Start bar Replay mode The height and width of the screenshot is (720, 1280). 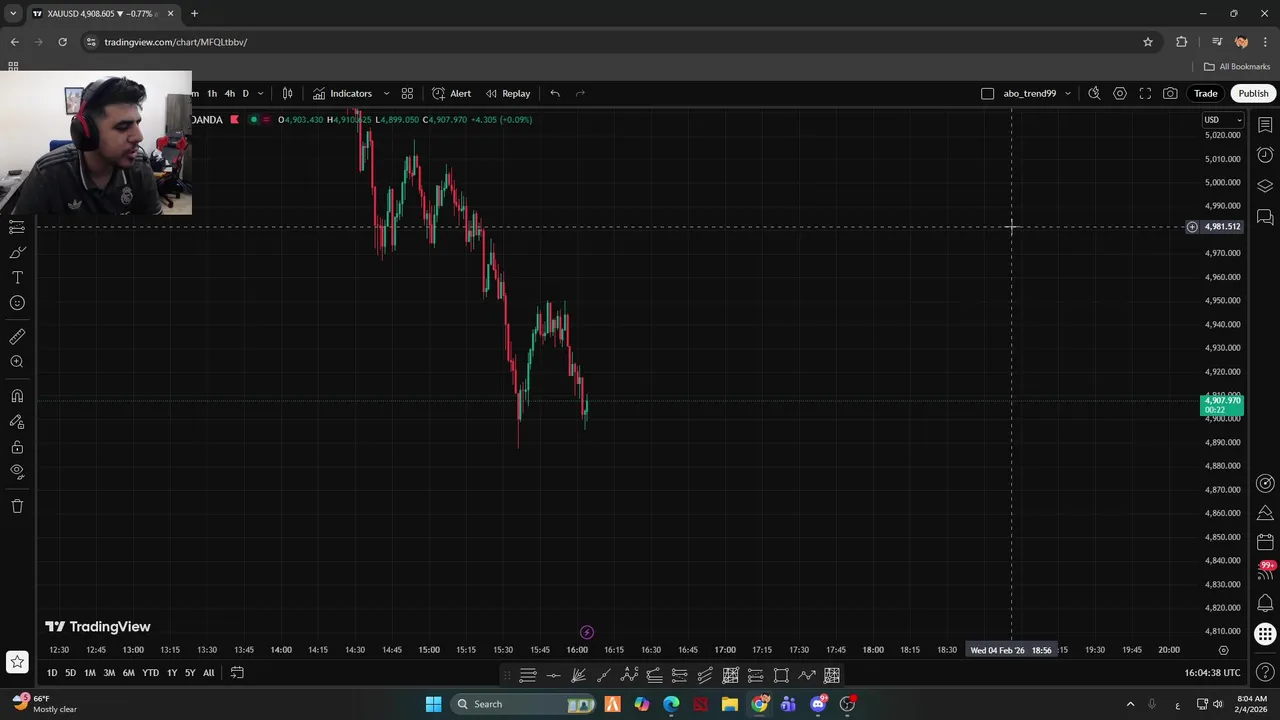click(508, 93)
